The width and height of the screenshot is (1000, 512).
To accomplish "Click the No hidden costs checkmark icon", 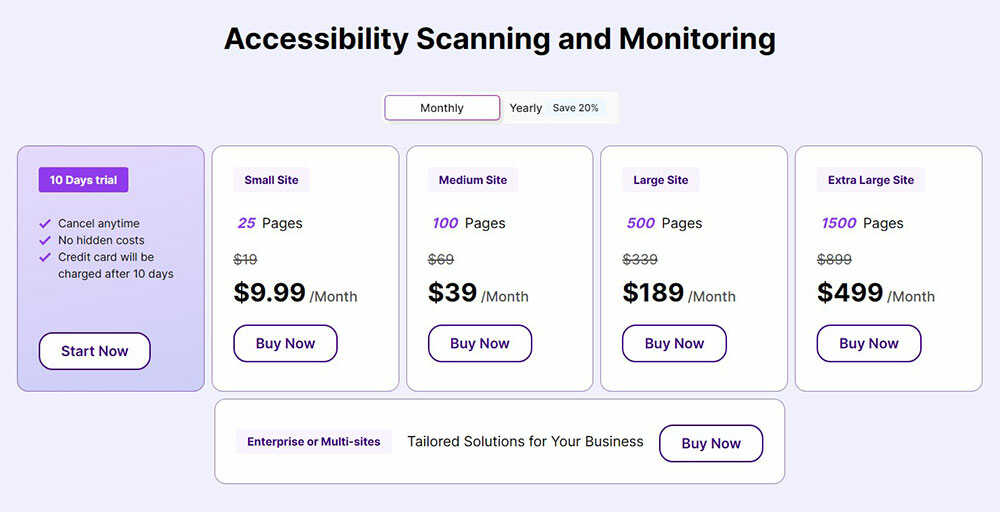I will (x=45, y=241).
